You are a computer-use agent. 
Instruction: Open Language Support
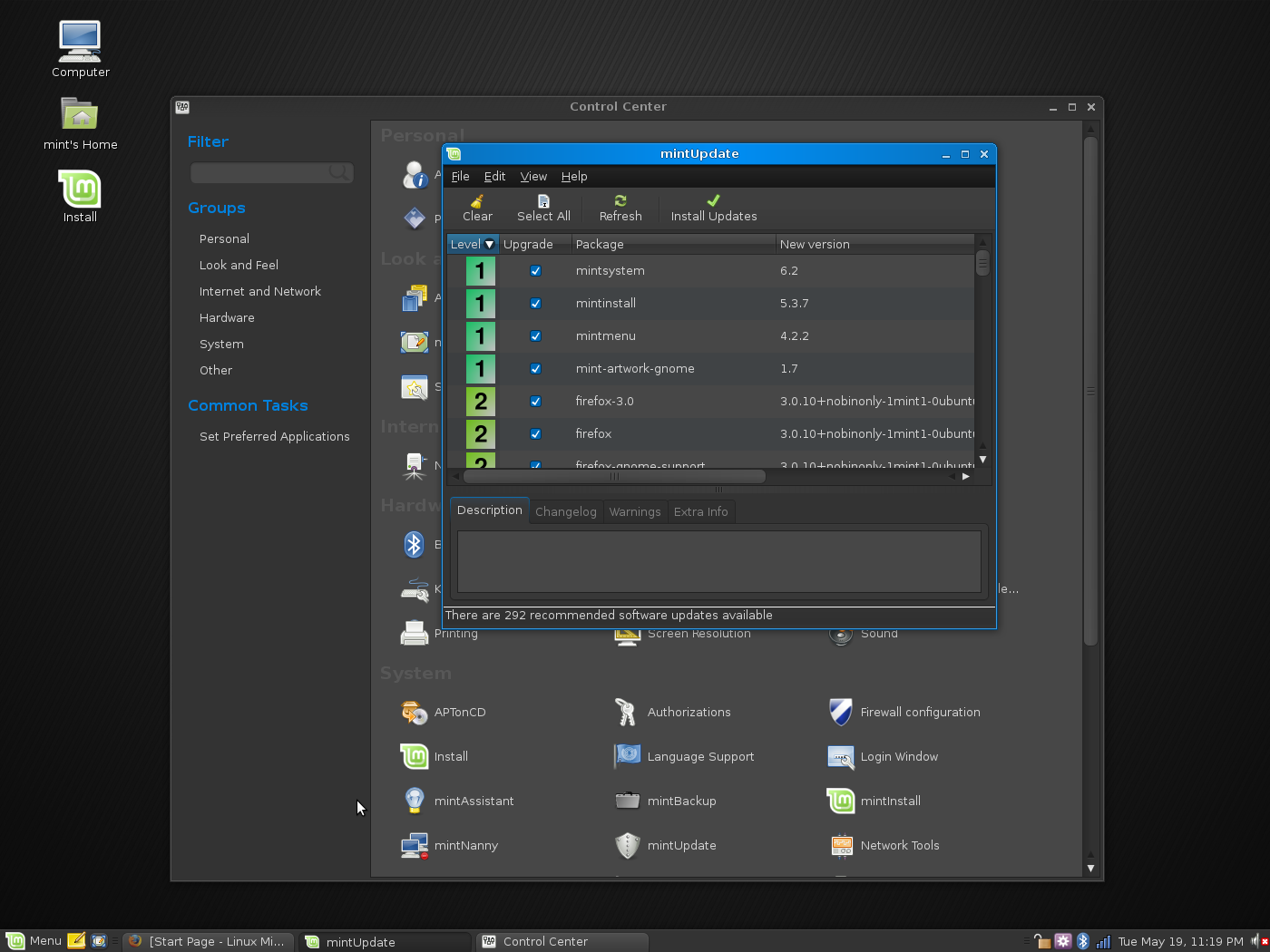pyautogui.click(x=685, y=757)
